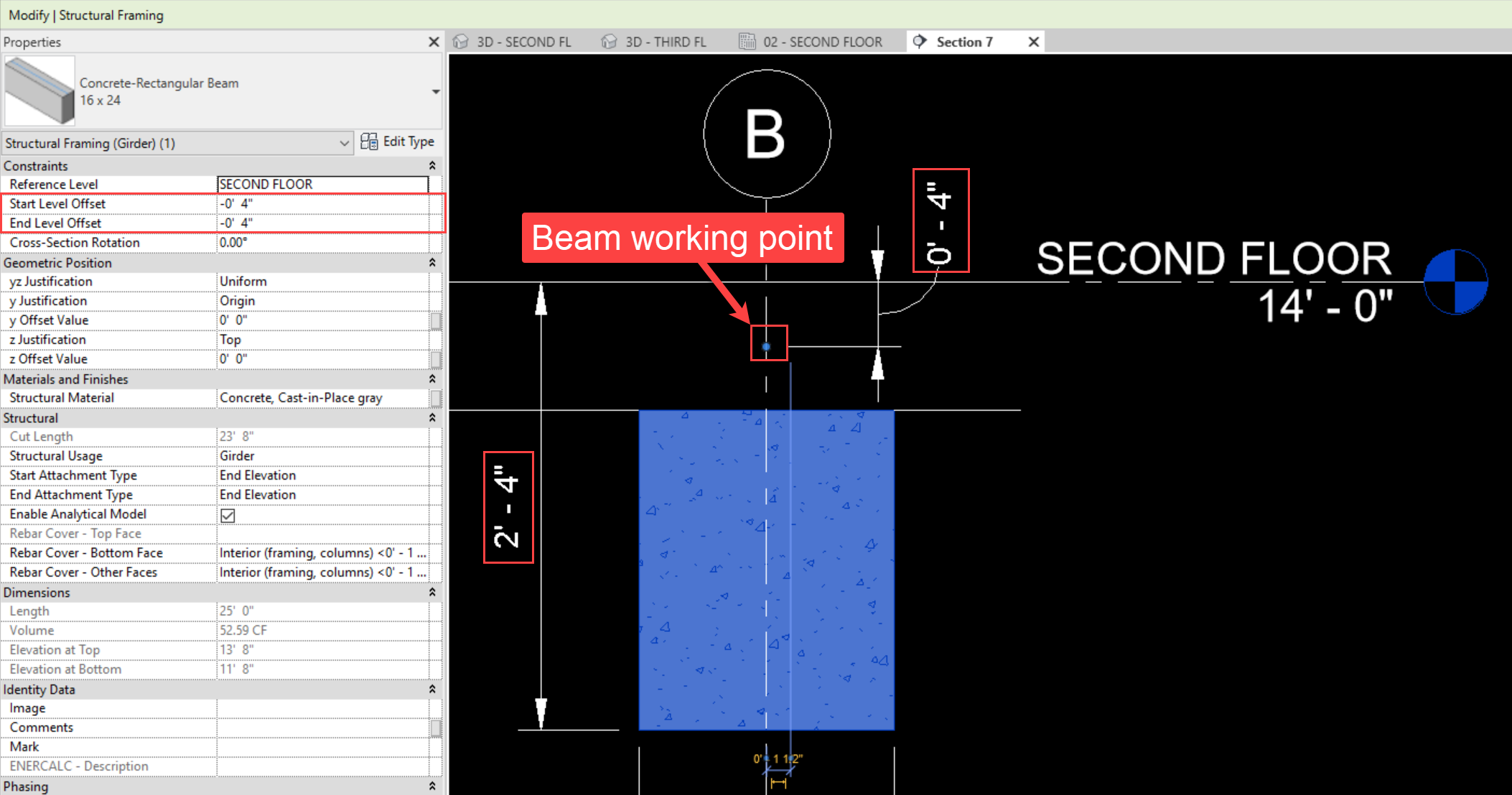This screenshot has width=1512, height=795.
Task: Collapse the Constraints section
Action: click(432, 166)
